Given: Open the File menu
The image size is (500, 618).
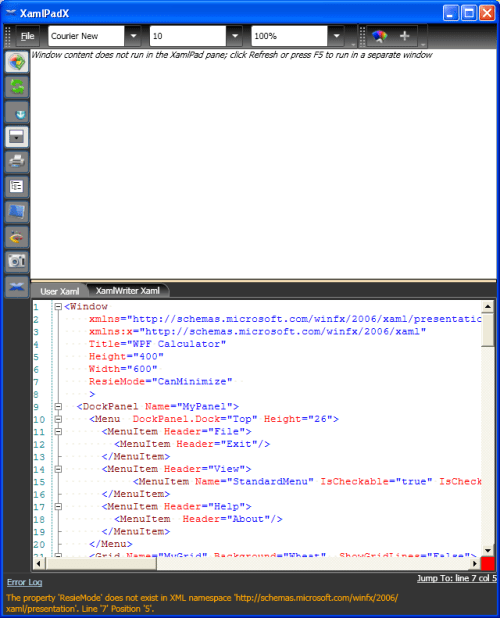Looking at the screenshot, I should (x=28, y=36).
